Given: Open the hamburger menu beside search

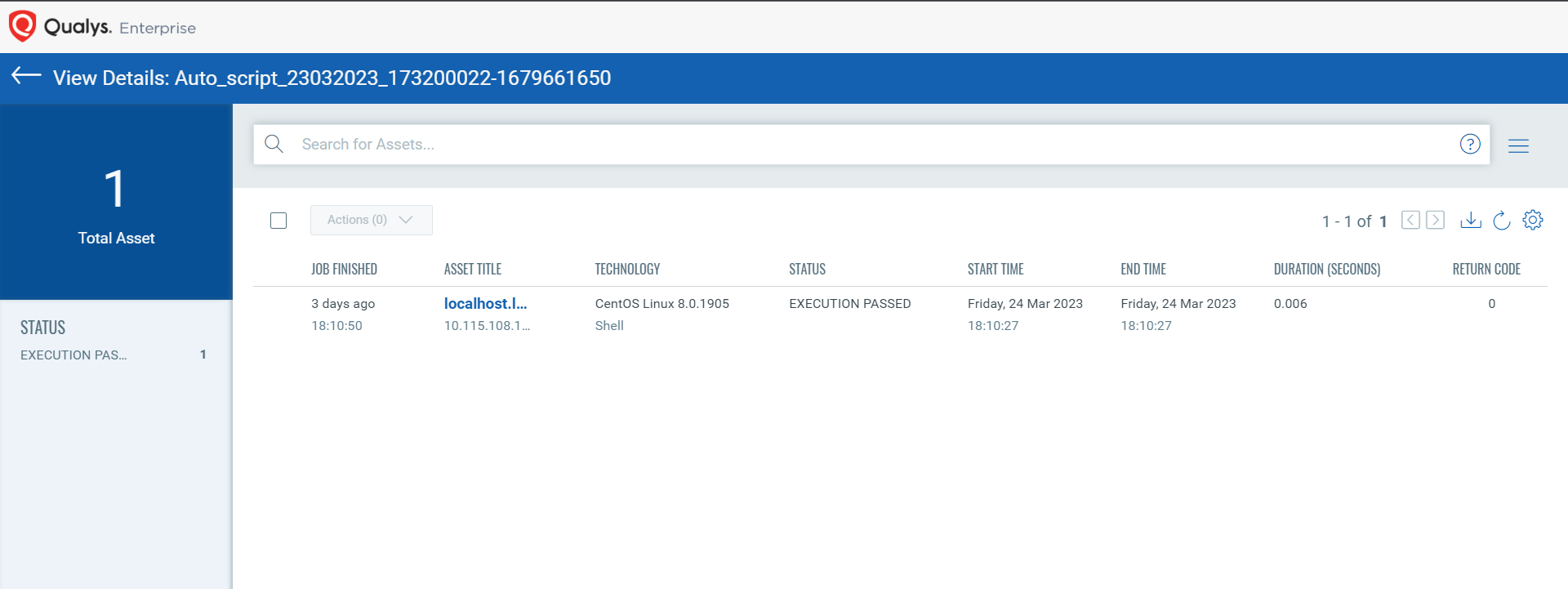Looking at the screenshot, I should (x=1518, y=146).
